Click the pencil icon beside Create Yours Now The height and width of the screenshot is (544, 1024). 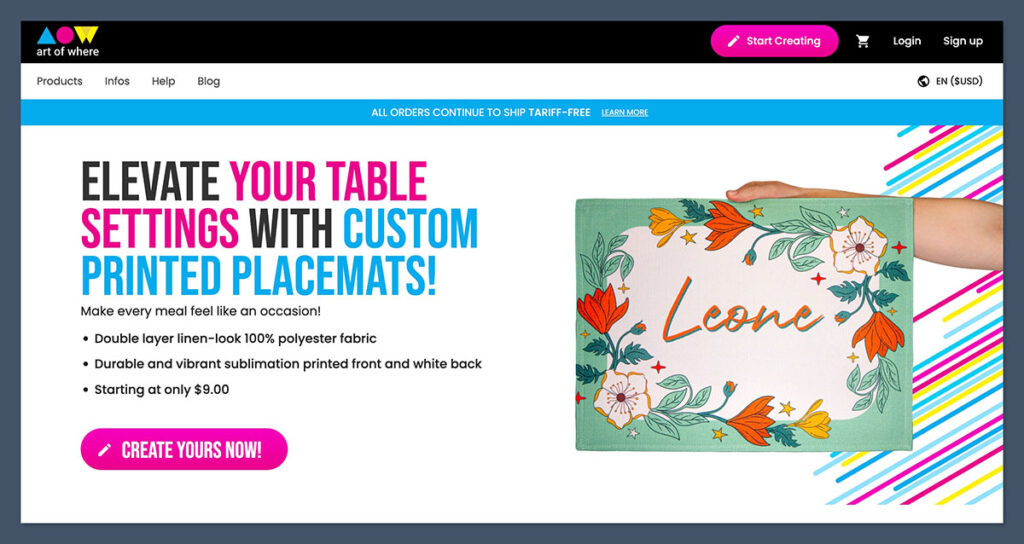[x=104, y=450]
